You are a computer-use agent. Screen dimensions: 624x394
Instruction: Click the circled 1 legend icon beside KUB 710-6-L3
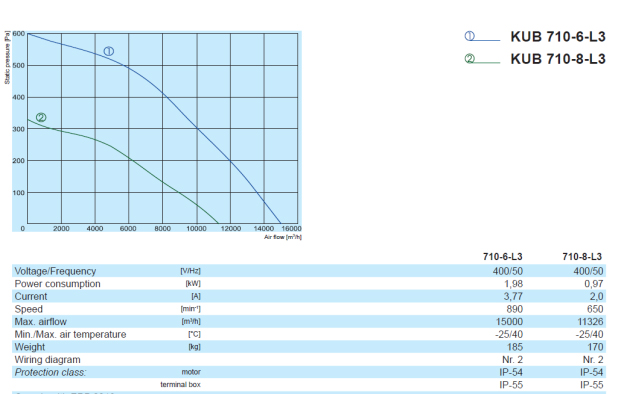coord(470,36)
